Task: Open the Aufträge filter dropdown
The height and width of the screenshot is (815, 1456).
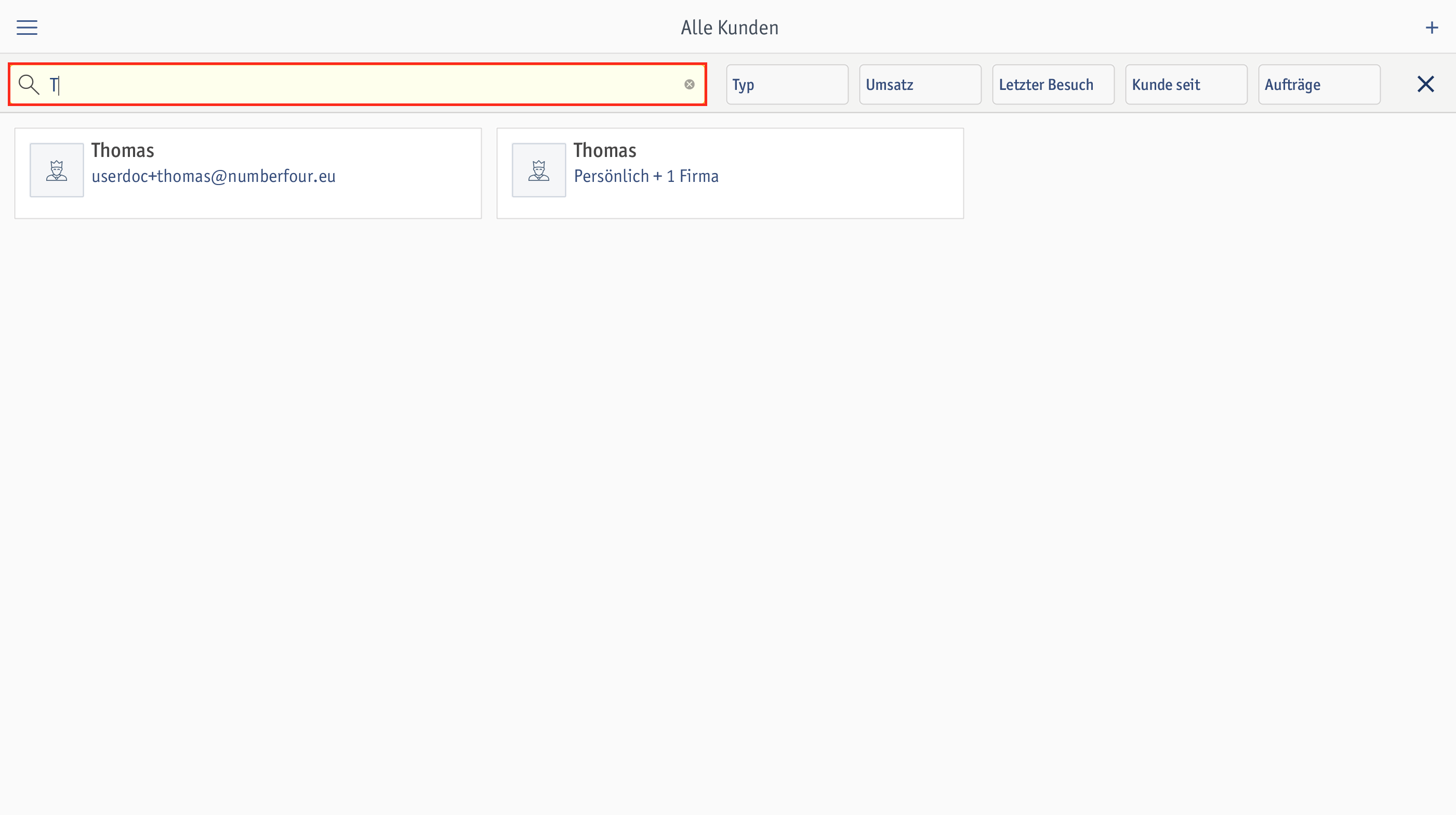Action: (x=1319, y=84)
